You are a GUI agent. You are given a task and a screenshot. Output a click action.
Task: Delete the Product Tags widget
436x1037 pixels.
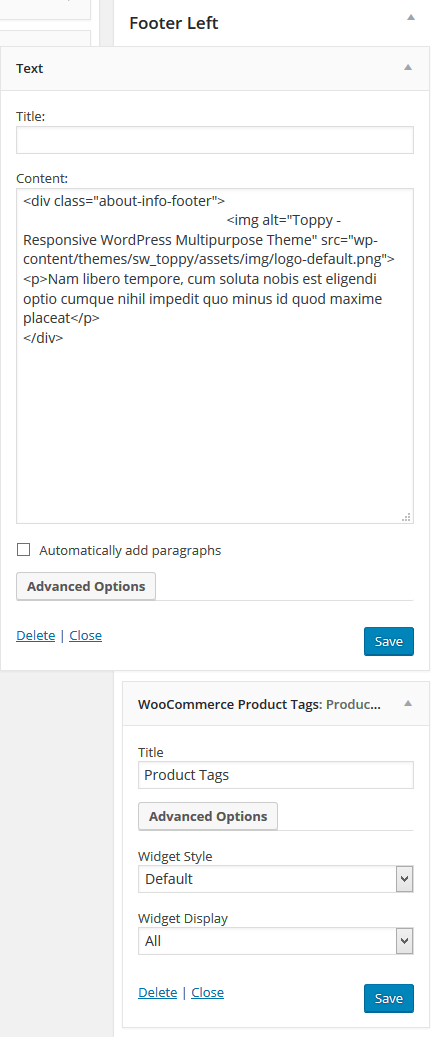click(157, 993)
